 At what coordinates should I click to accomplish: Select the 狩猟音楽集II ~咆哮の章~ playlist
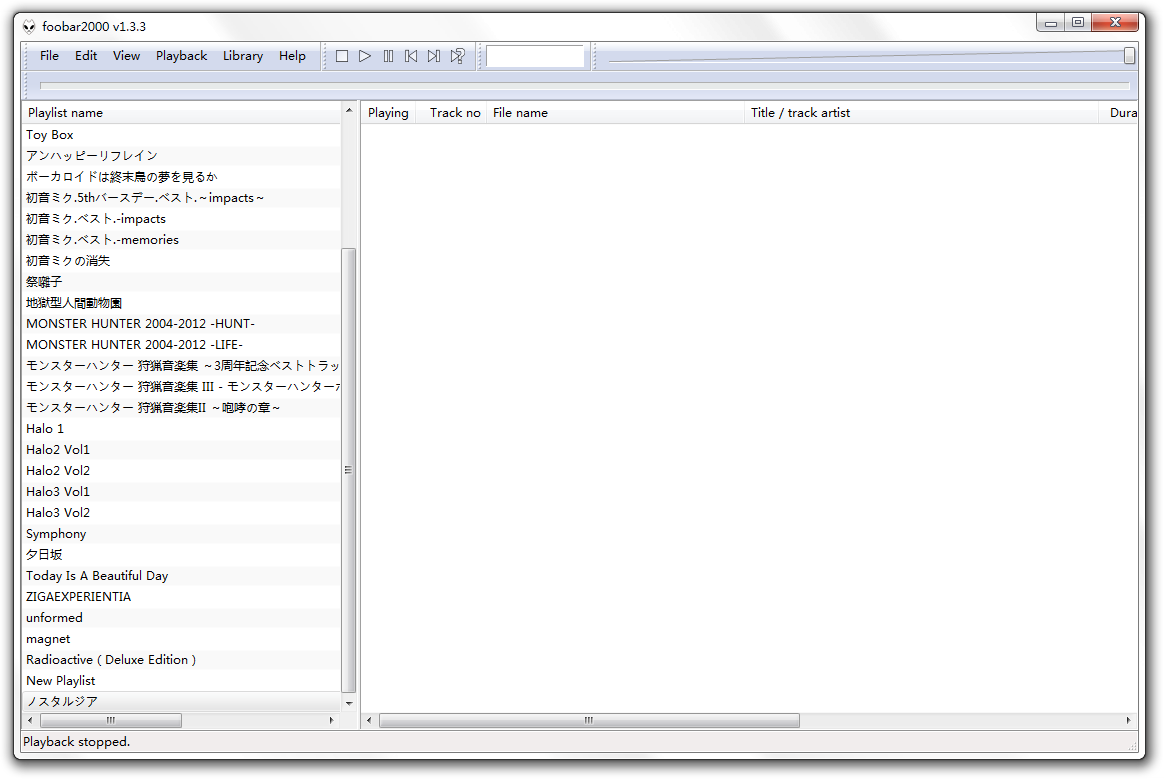[182, 408]
